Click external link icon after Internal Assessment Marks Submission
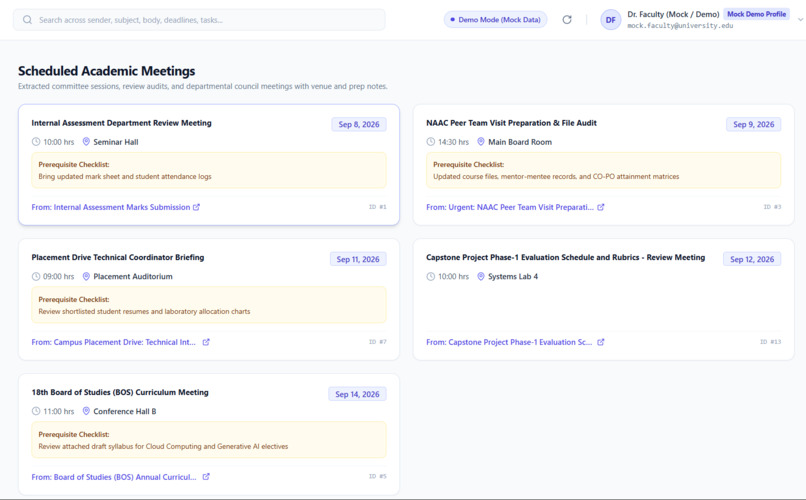The height and width of the screenshot is (500, 806). 196,207
